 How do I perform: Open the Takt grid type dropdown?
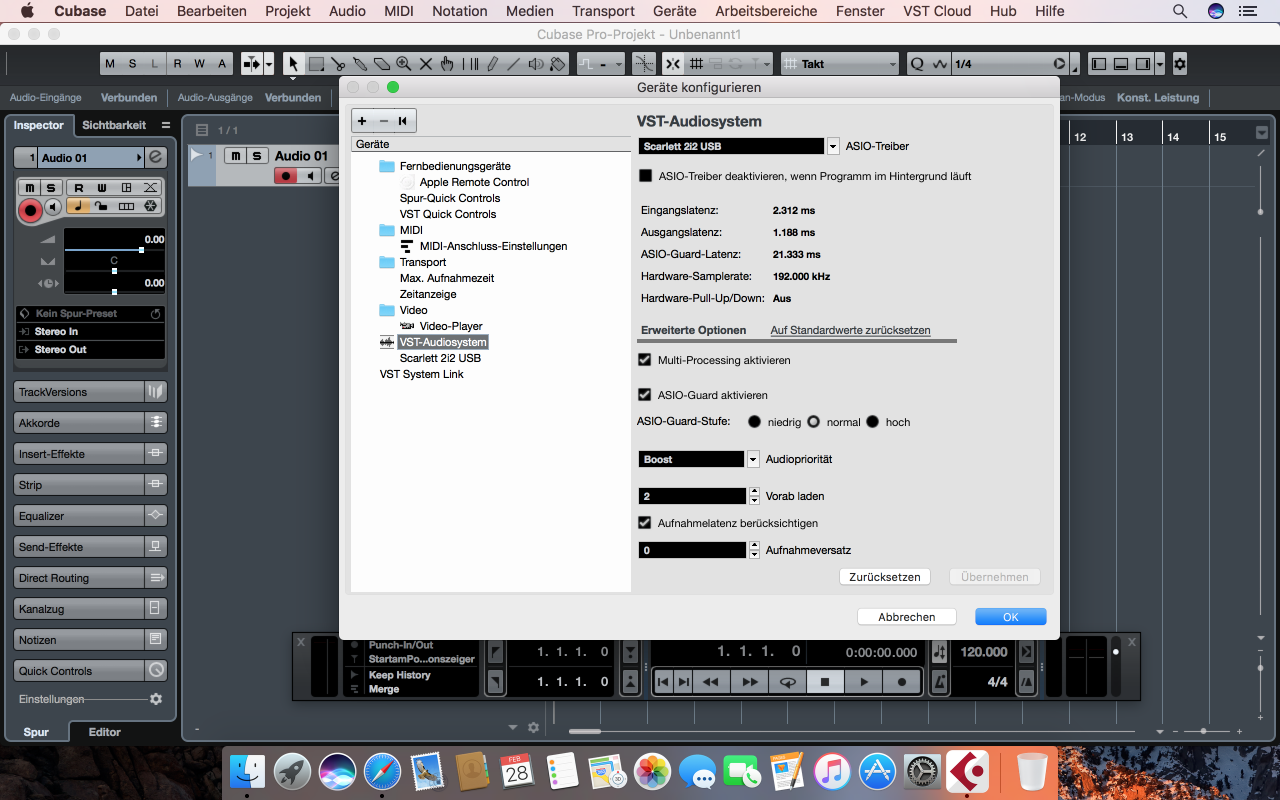click(840, 64)
